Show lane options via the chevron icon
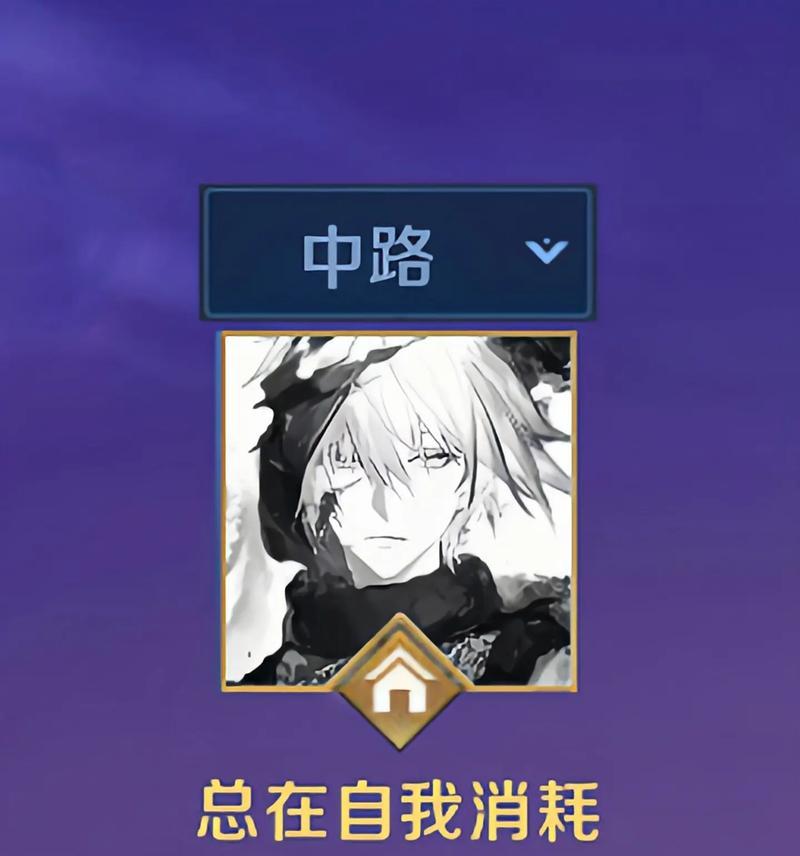The image size is (800, 856). 547,251
